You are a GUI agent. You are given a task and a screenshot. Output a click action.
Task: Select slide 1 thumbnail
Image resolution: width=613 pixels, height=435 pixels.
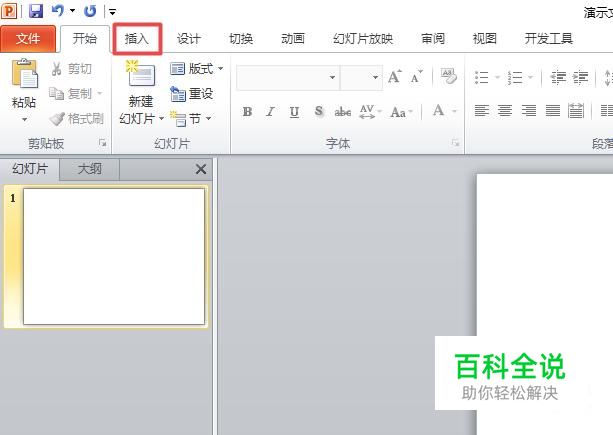point(114,256)
